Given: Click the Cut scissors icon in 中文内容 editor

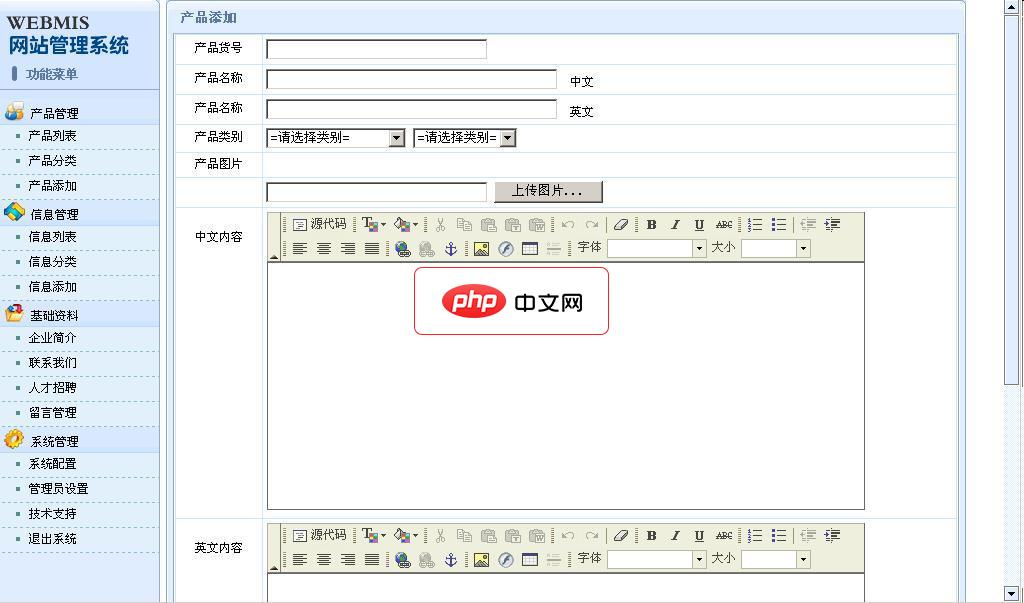Looking at the screenshot, I should pos(440,225).
